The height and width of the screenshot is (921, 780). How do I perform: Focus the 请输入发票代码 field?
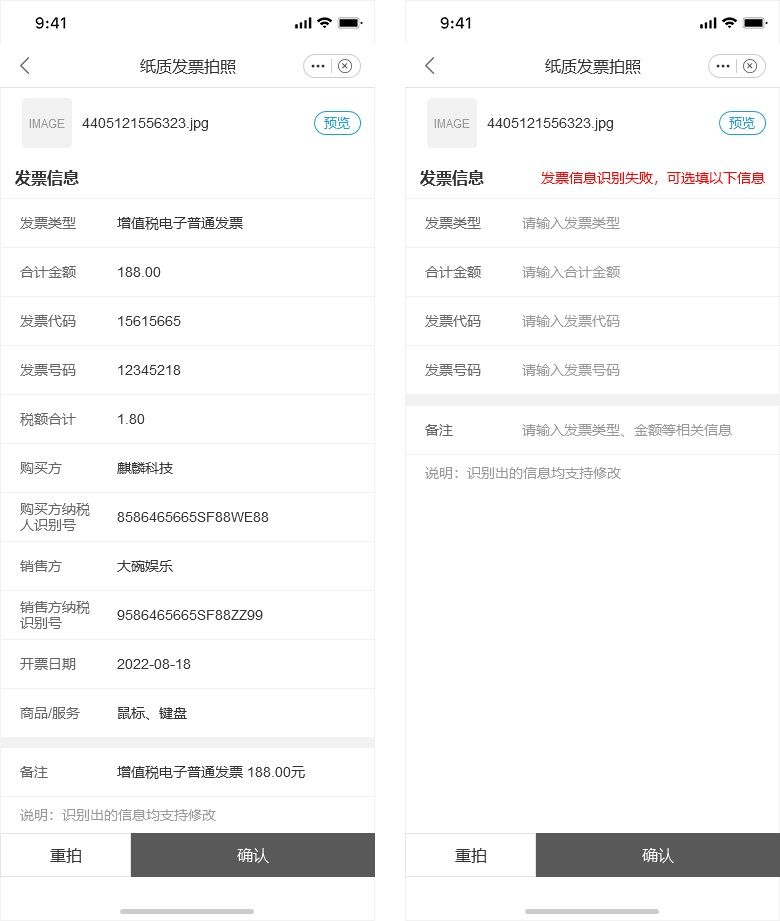pyautogui.click(x=571, y=321)
